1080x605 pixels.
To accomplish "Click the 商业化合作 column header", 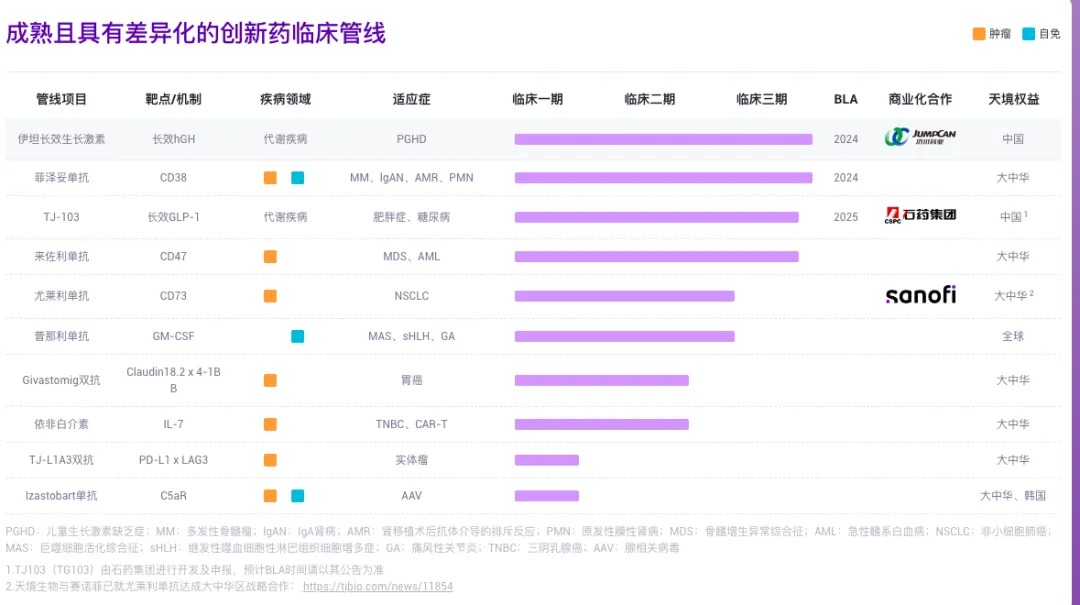I will (920, 99).
